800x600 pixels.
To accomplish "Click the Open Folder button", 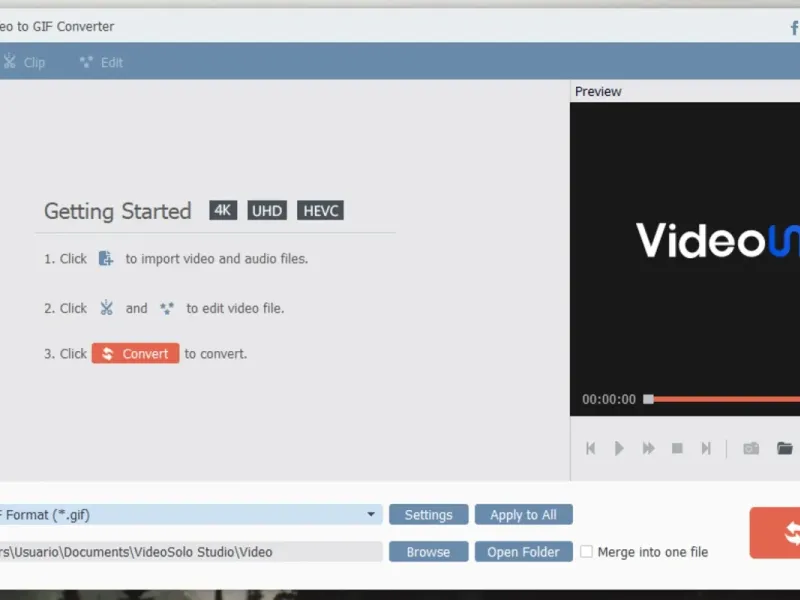I will pos(523,552).
